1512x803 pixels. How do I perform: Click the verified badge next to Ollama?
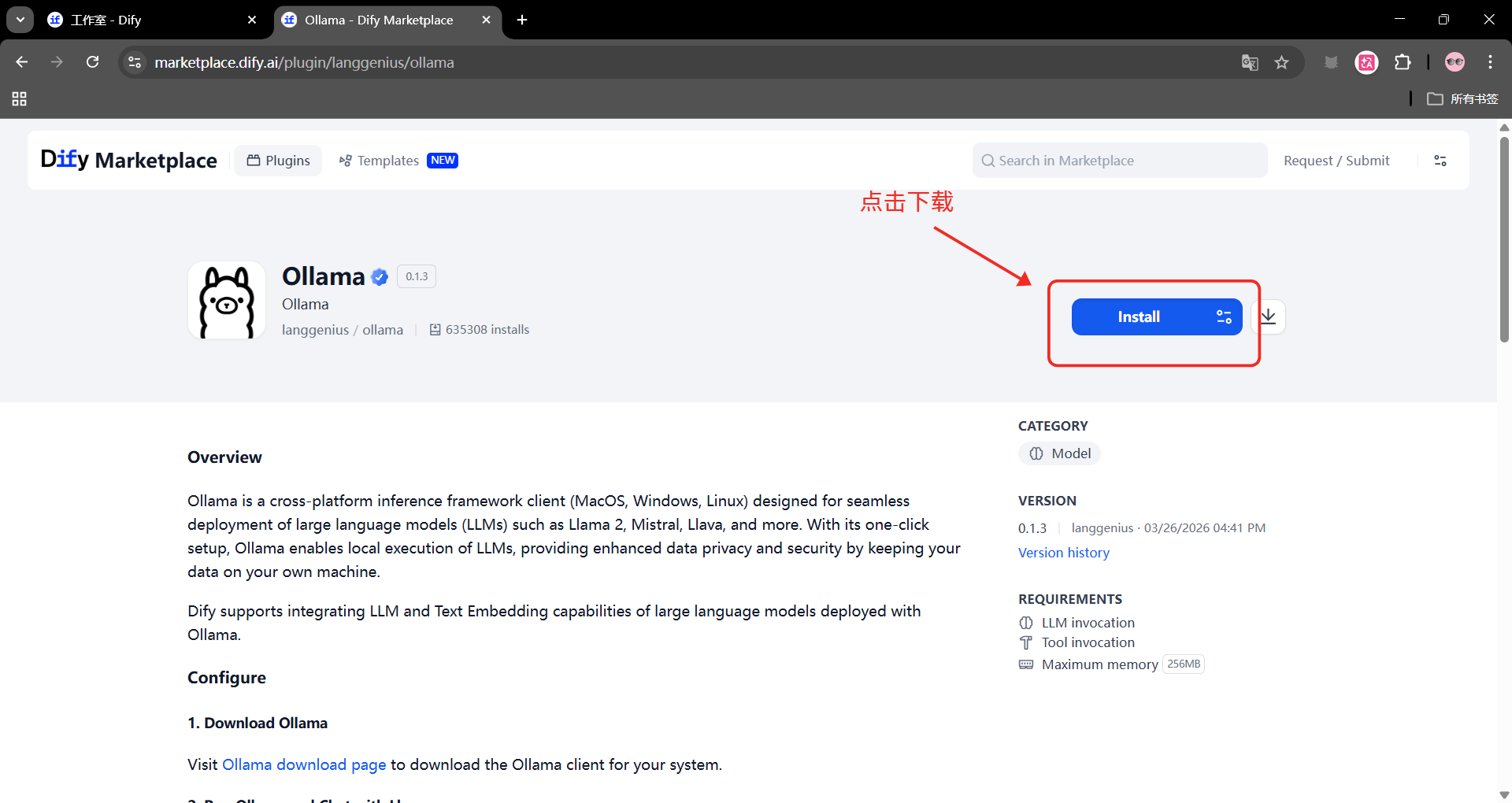point(380,277)
